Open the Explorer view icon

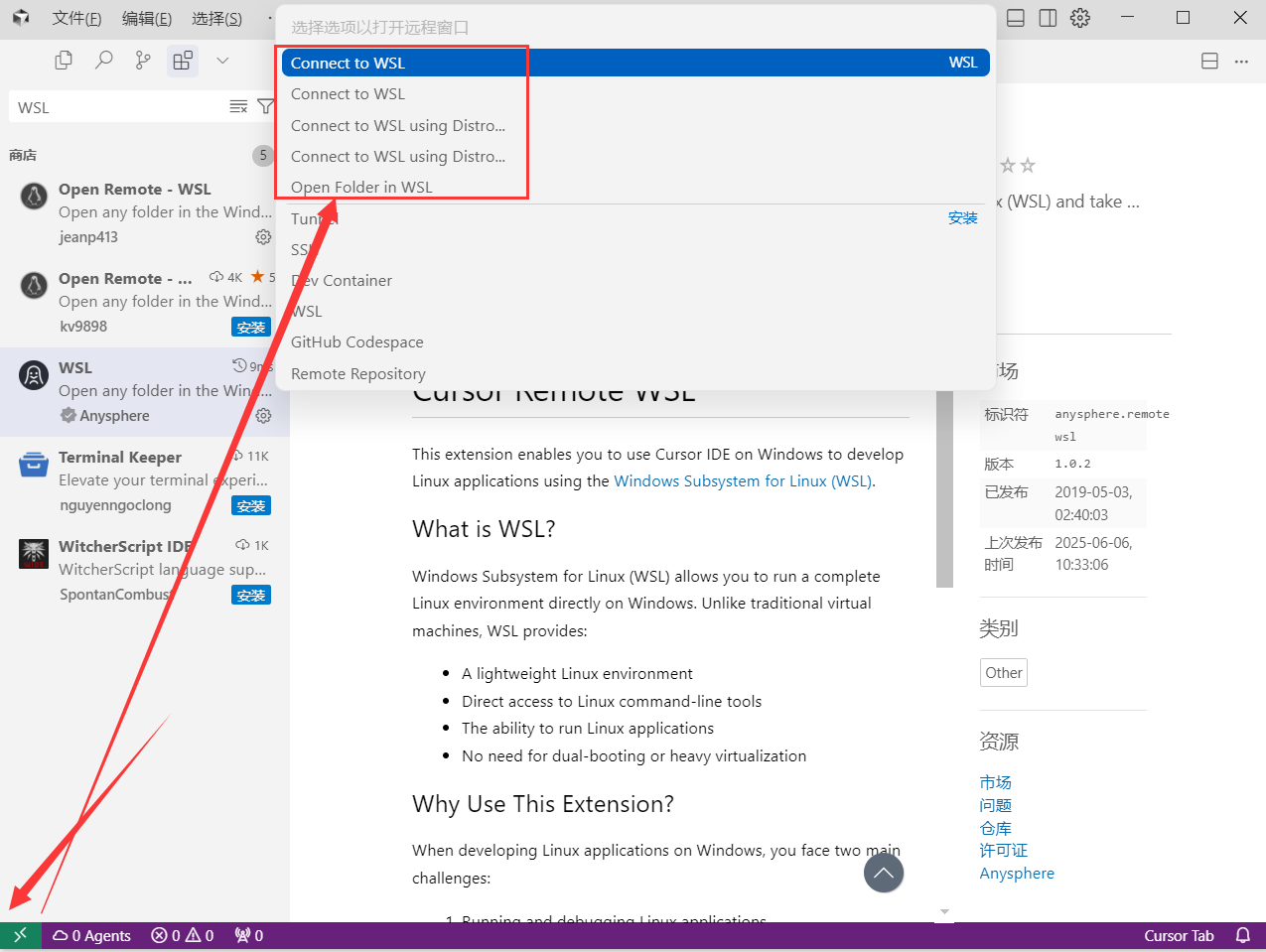pyautogui.click(x=64, y=61)
